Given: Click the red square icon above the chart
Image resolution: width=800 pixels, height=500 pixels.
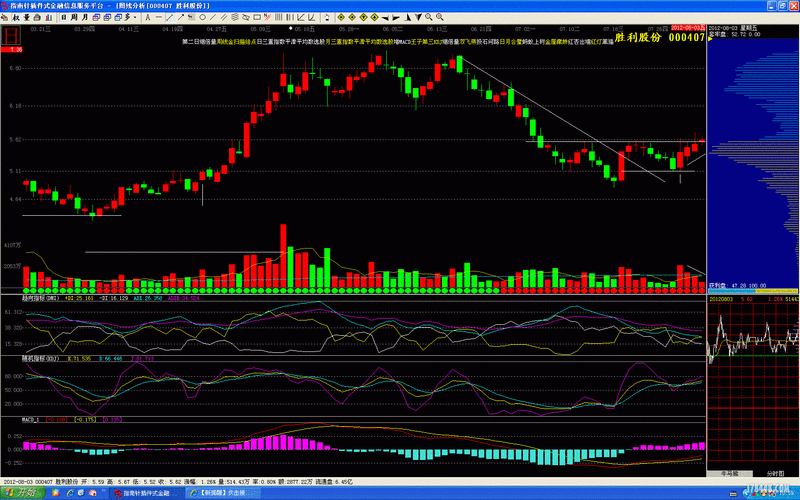Looking at the screenshot, I should pos(11,36).
